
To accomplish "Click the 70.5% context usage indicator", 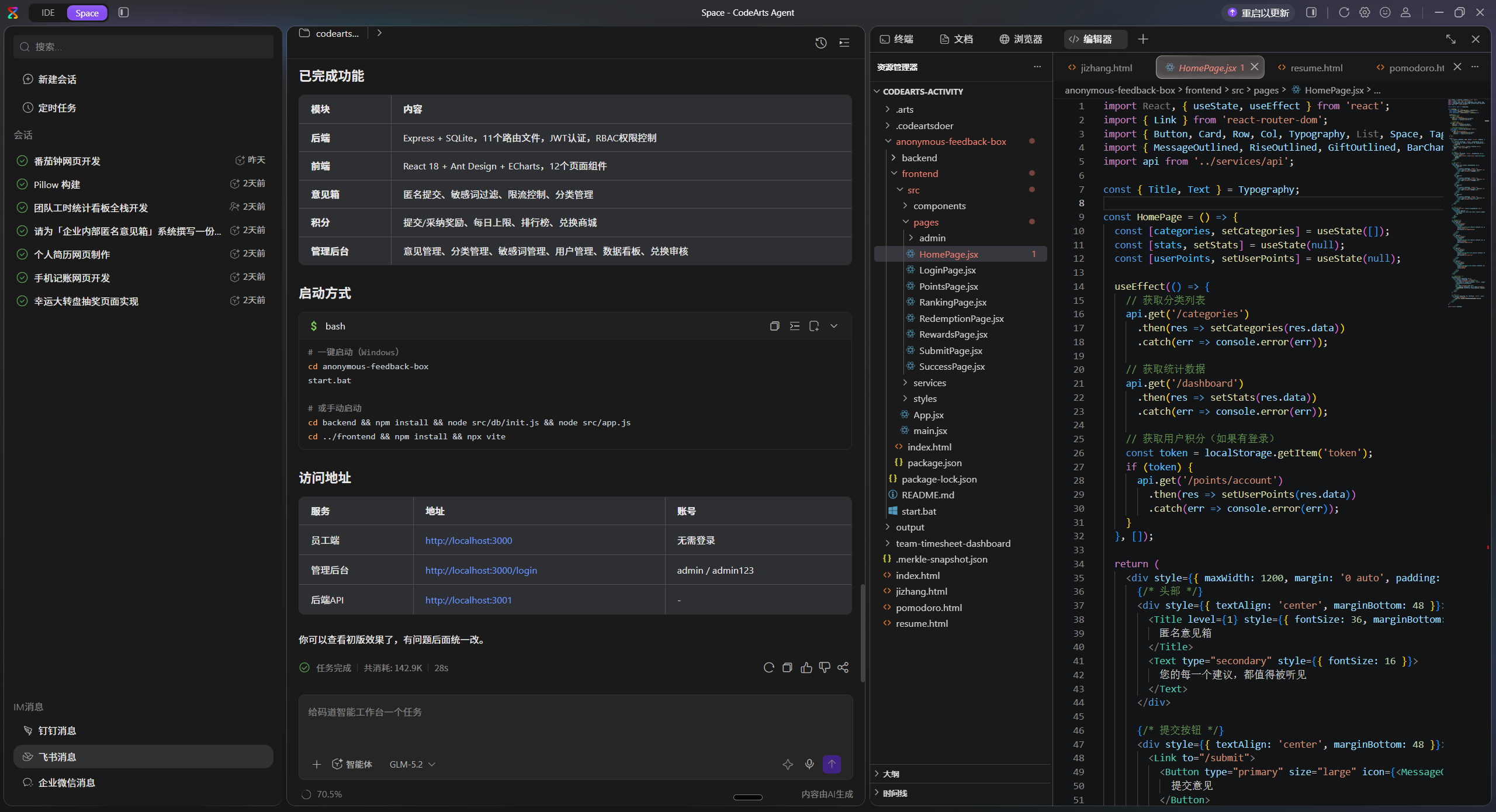I will click(321, 794).
